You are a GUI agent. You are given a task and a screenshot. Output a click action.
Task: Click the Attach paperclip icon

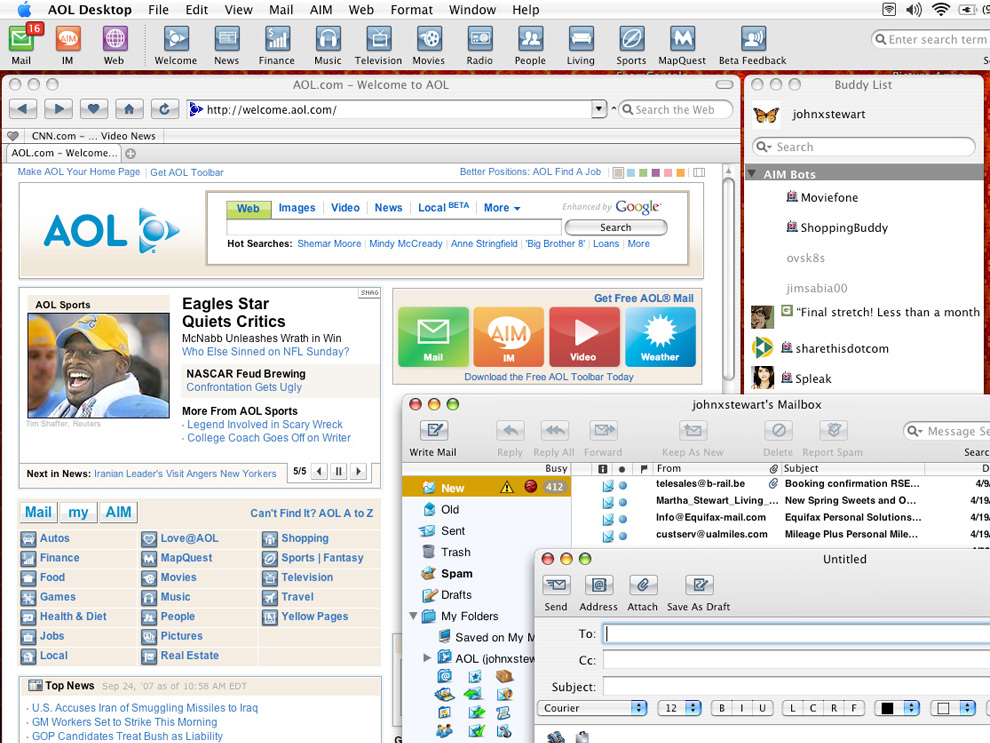[642, 585]
